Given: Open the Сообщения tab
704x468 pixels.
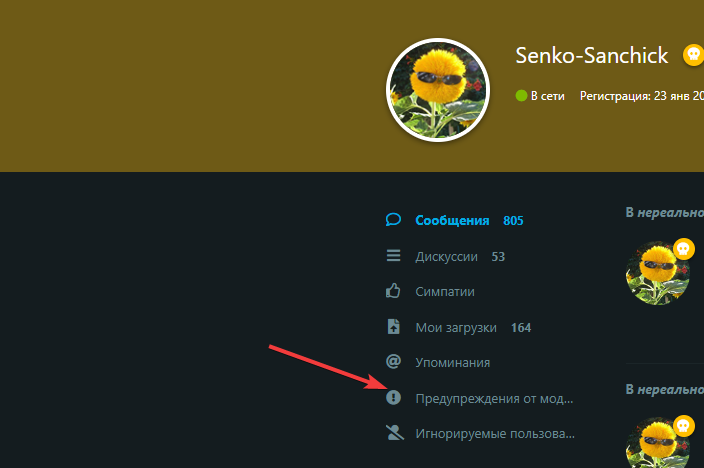Looking at the screenshot, I should point(454,220).
